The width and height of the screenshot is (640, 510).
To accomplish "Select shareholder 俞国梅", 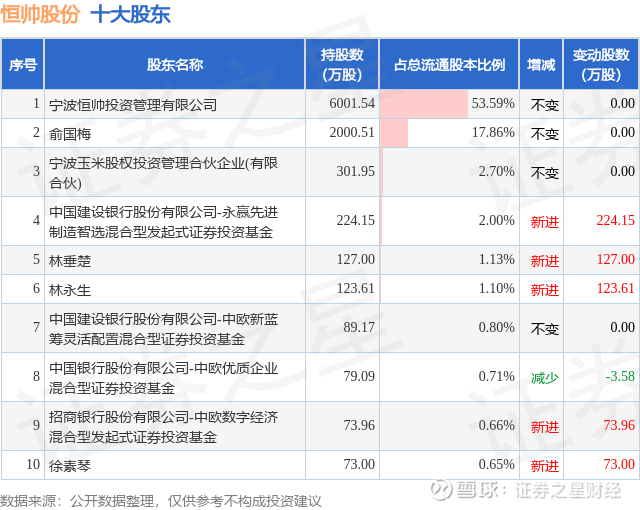I will tap(70, 134).
